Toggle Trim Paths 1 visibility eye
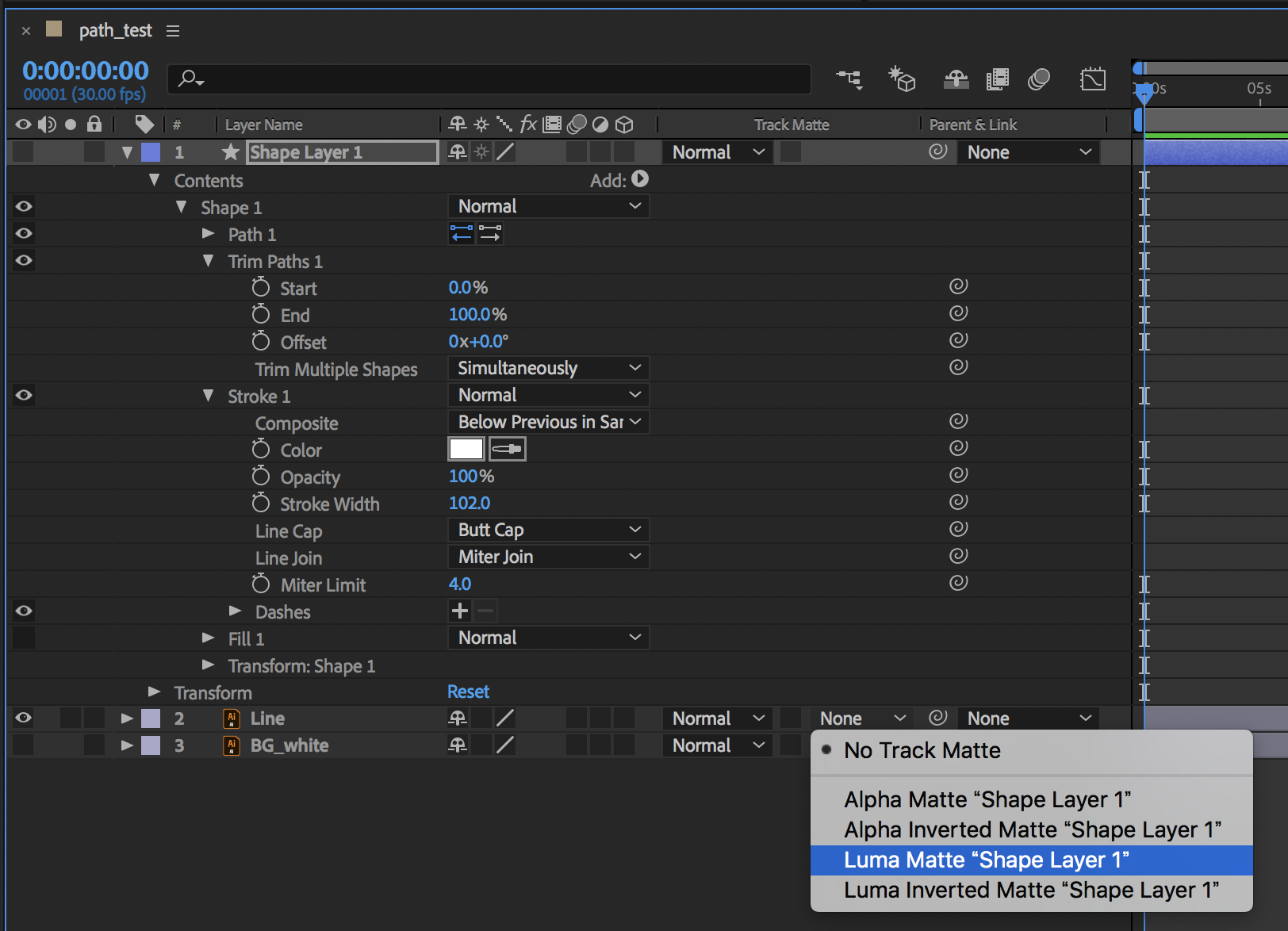This screenshot has height=931, width=1288. tap(24, 260)
